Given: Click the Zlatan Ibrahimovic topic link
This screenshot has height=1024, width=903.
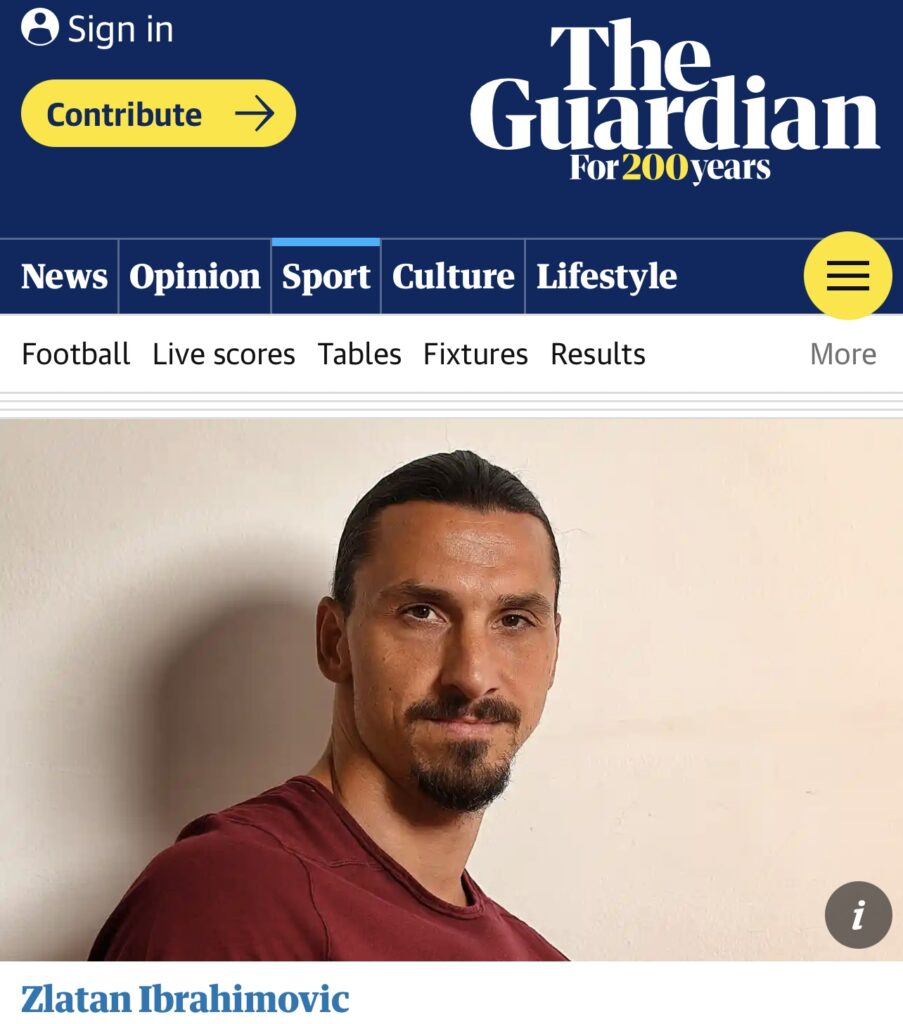Looking at the screenshot, I should [185, 999].
